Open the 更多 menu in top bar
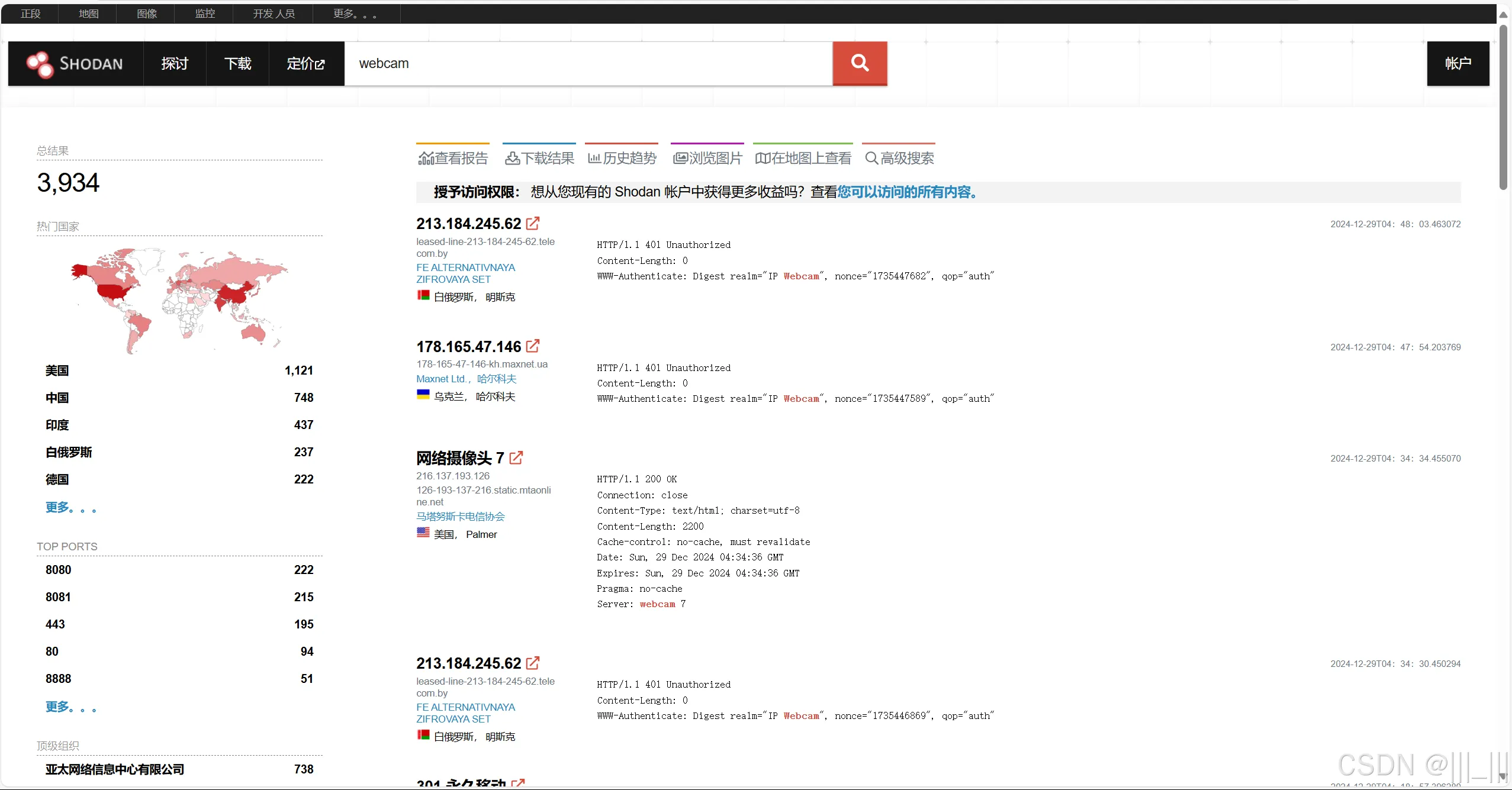1512x790 pixels. [355, 14]
